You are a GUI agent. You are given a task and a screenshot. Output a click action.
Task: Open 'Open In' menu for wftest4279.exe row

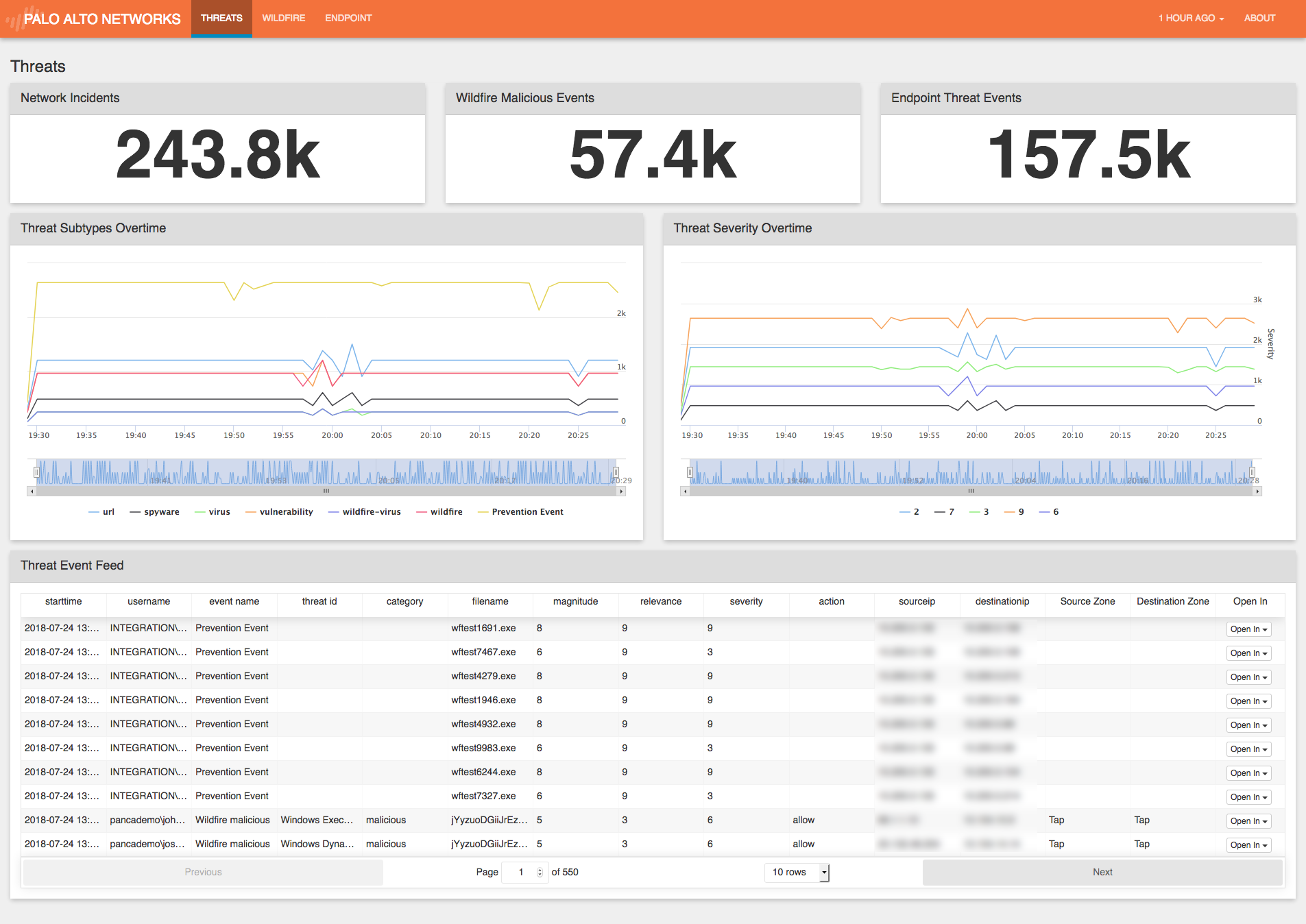click(x=1248, y=677)
